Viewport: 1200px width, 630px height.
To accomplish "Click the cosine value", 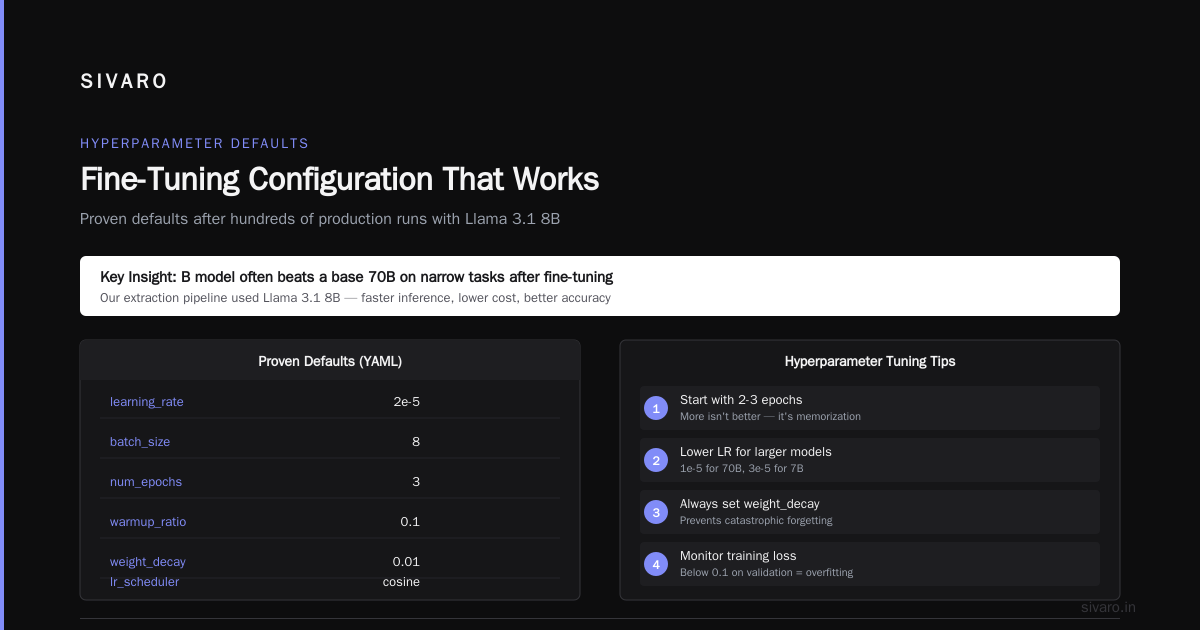I will point(401,582).
